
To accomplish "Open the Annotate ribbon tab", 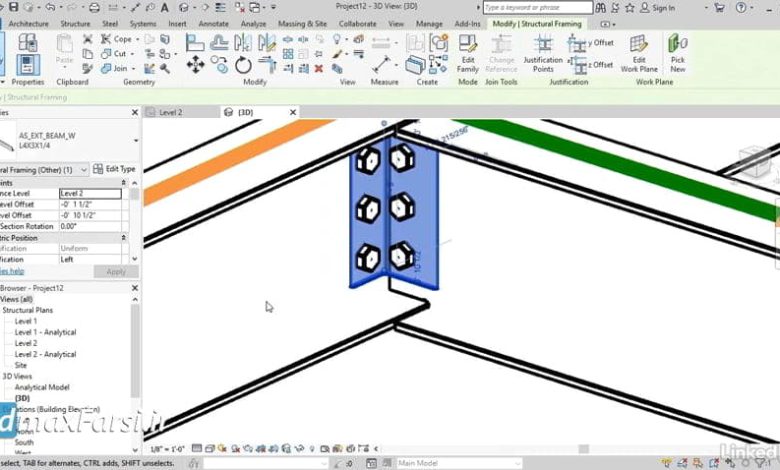I will (x=213, y=24).
